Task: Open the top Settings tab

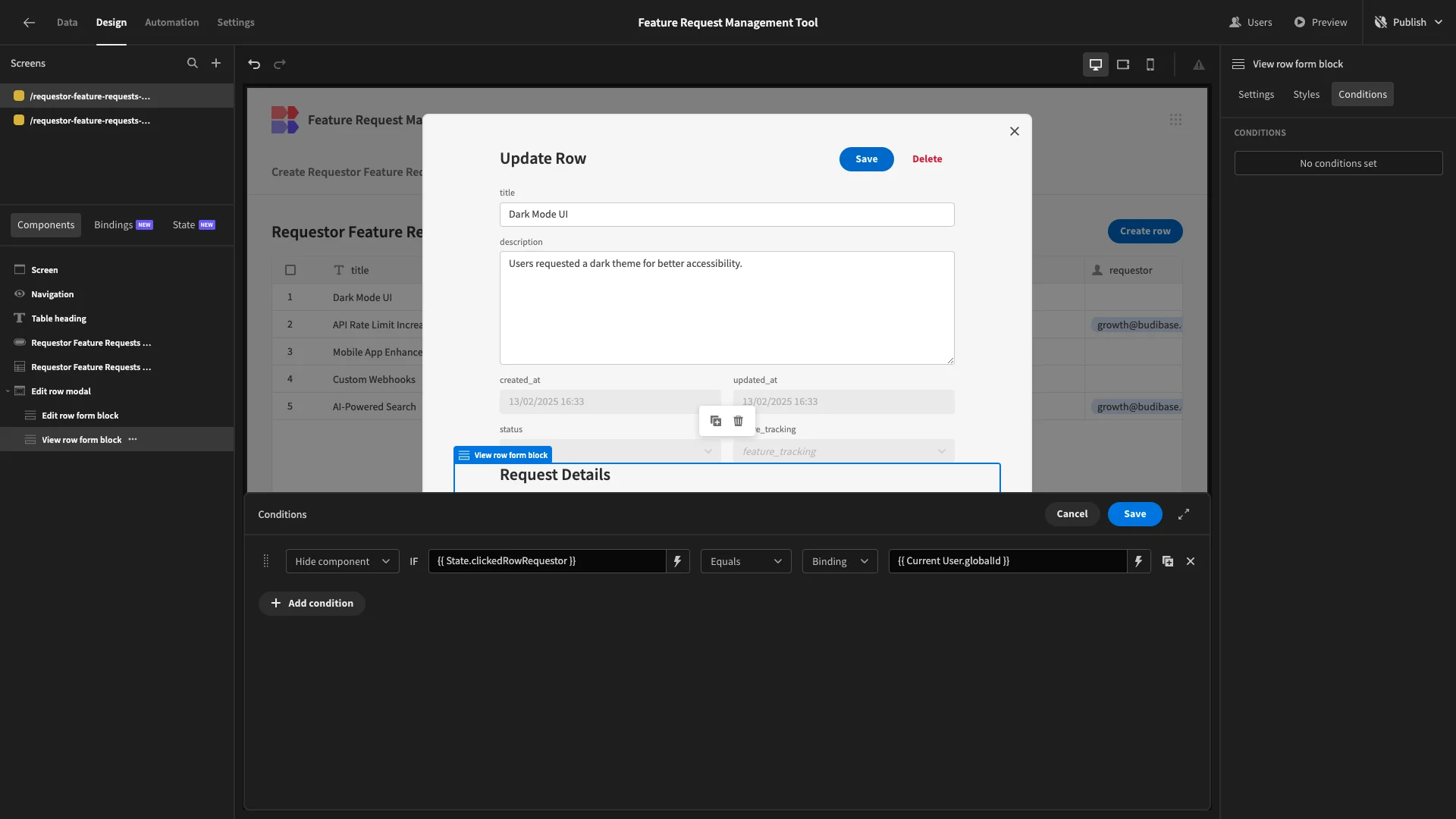Action: point(236,22)
